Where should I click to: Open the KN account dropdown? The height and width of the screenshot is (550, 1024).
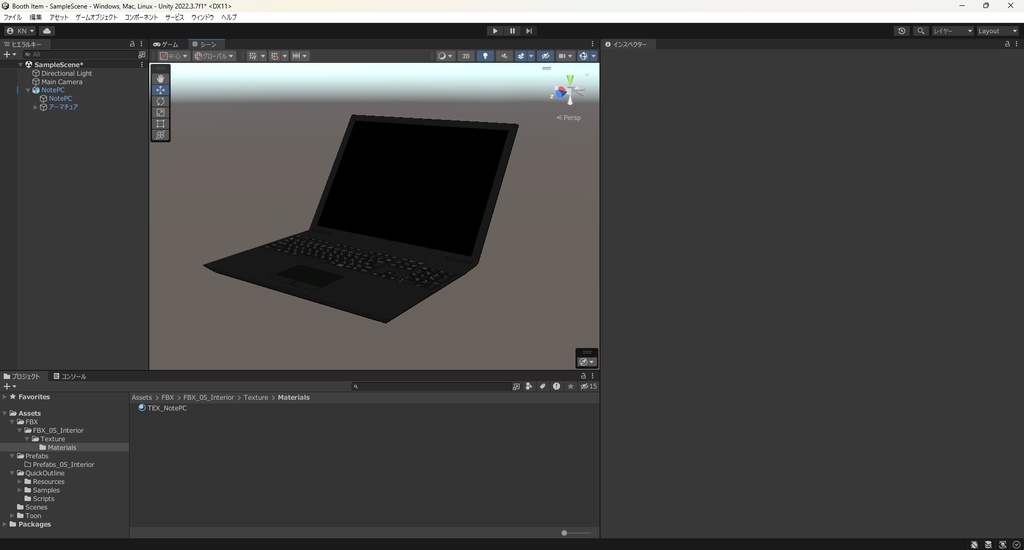(x=20, y=31)
